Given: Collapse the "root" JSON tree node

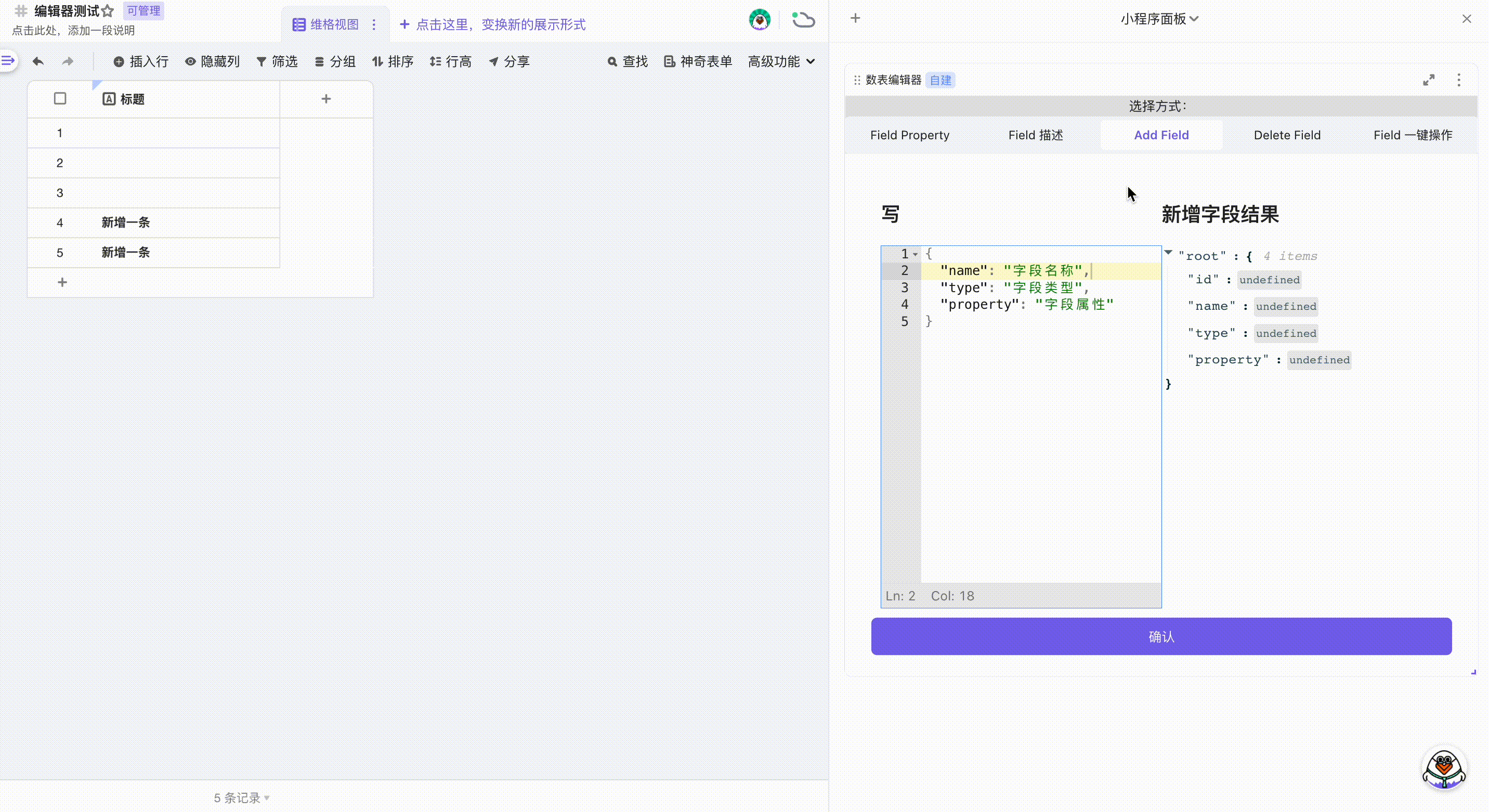Looking at the screenshot, I should tap(1168, 253).
